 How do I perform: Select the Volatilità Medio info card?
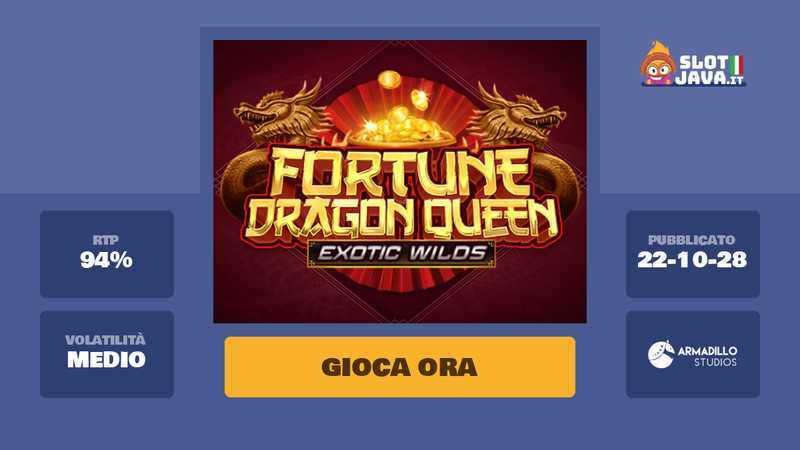point(107,354)
